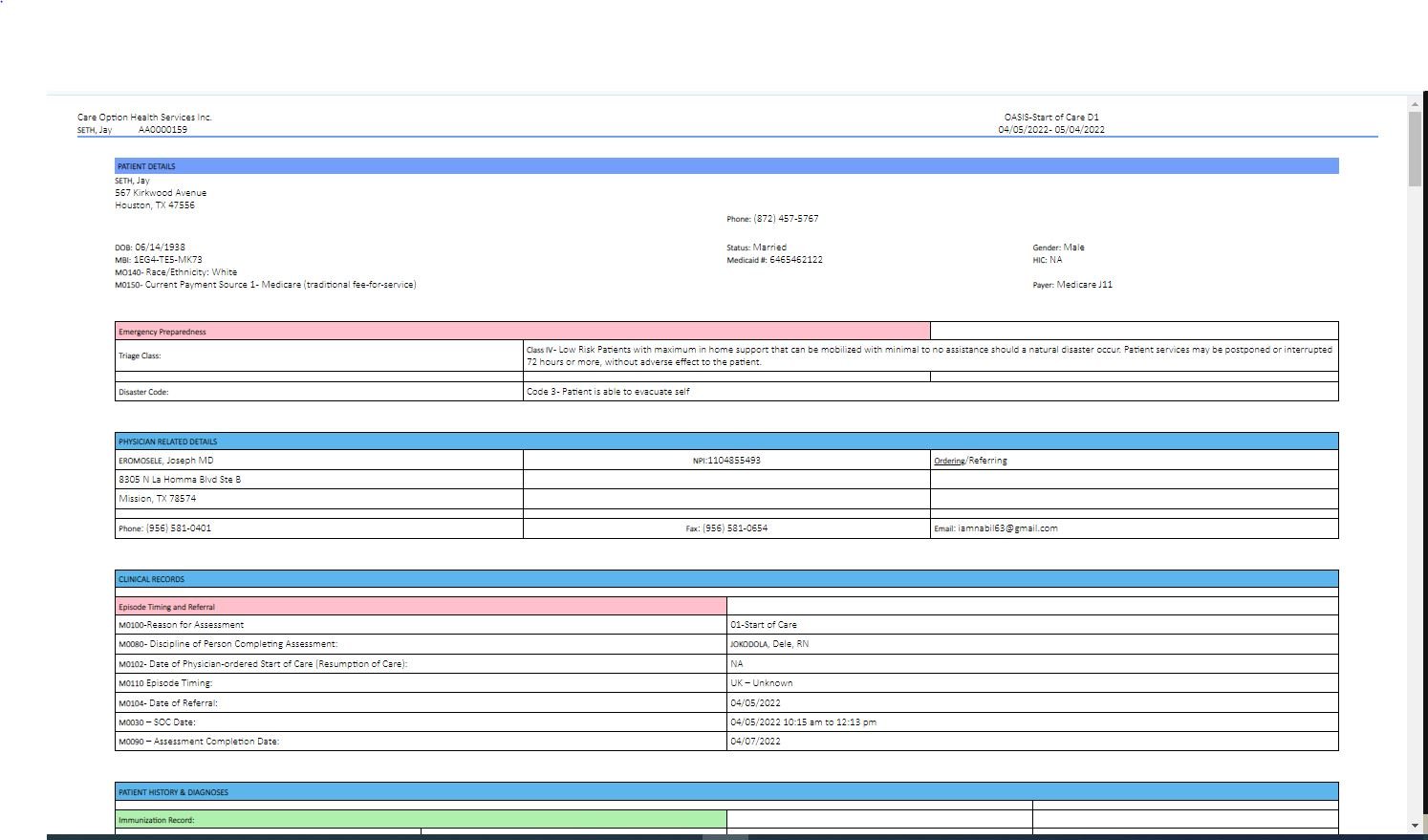The height and width of the screenshot is (840, 1428).
Task: Click the scrollbar down arrow
Action: (x=1415, y=825)
